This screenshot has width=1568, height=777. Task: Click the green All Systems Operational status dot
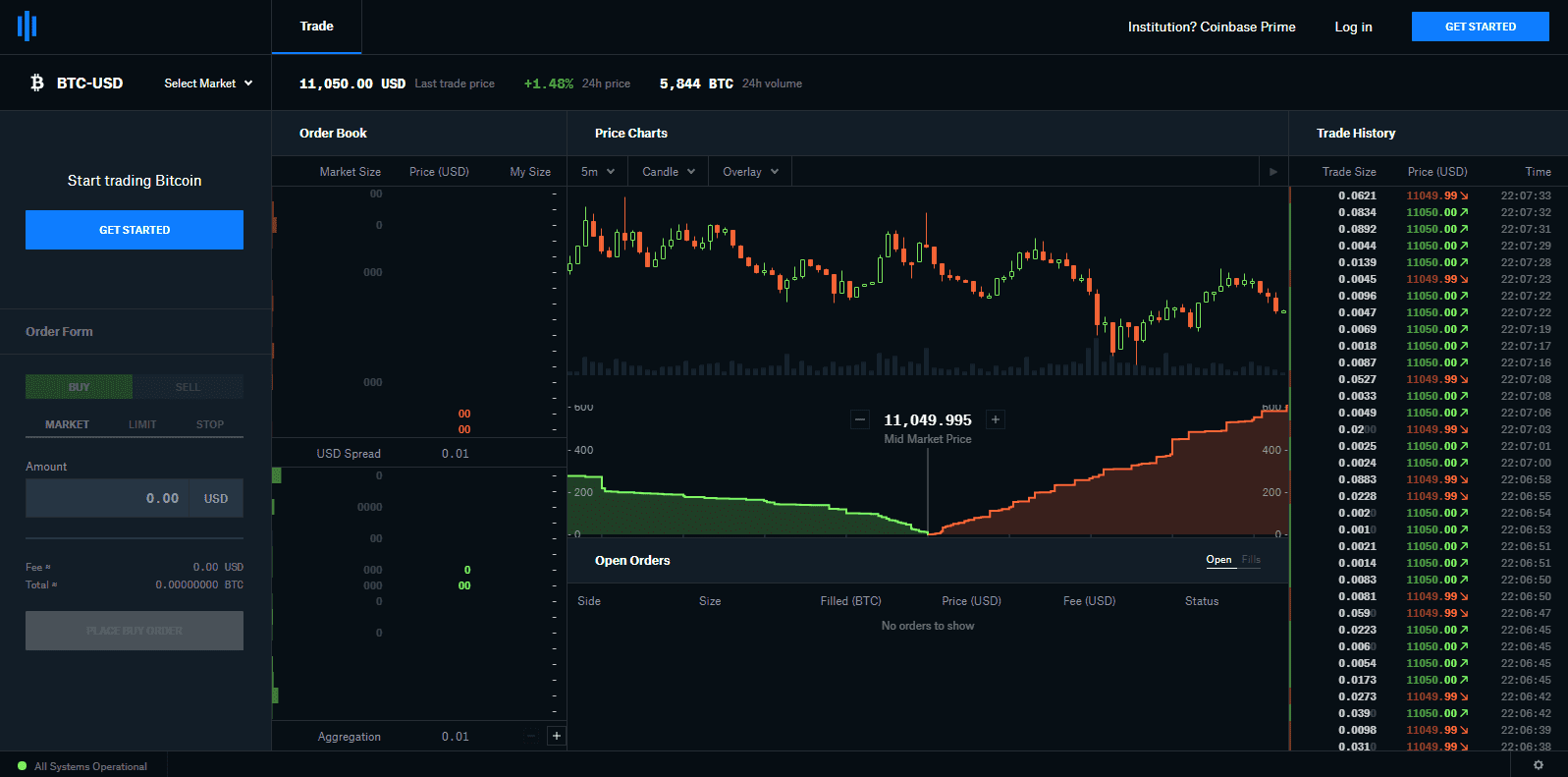pos(23,766)
